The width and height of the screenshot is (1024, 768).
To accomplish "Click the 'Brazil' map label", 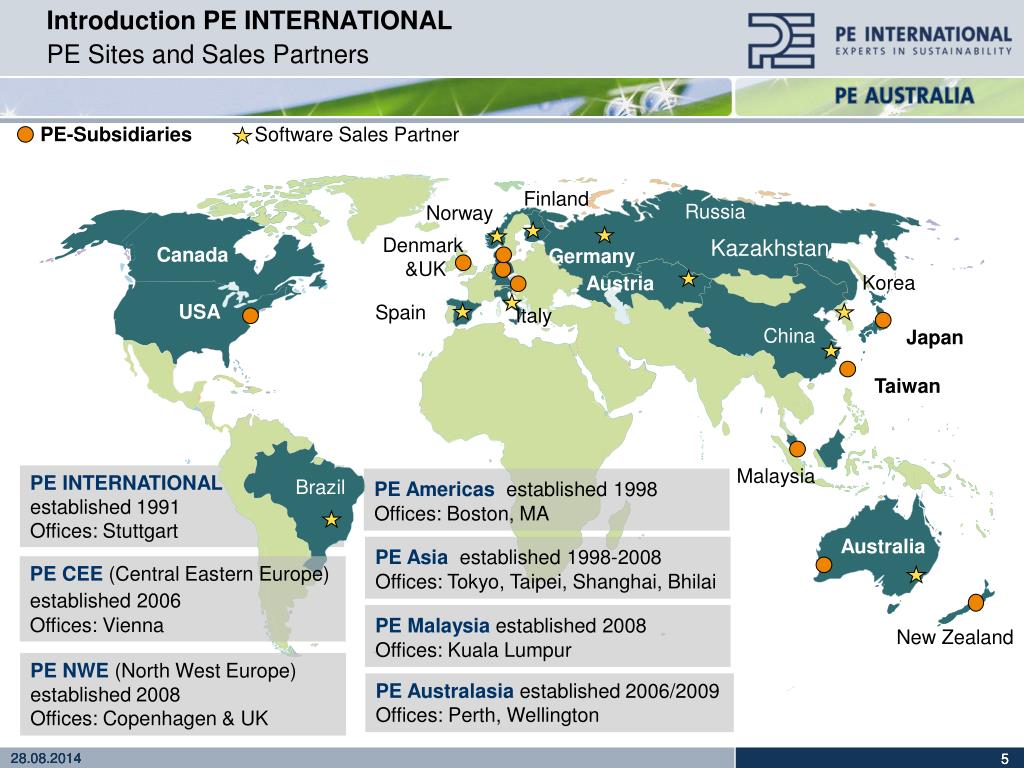I will pyautogui.click(x=320, y=487).
